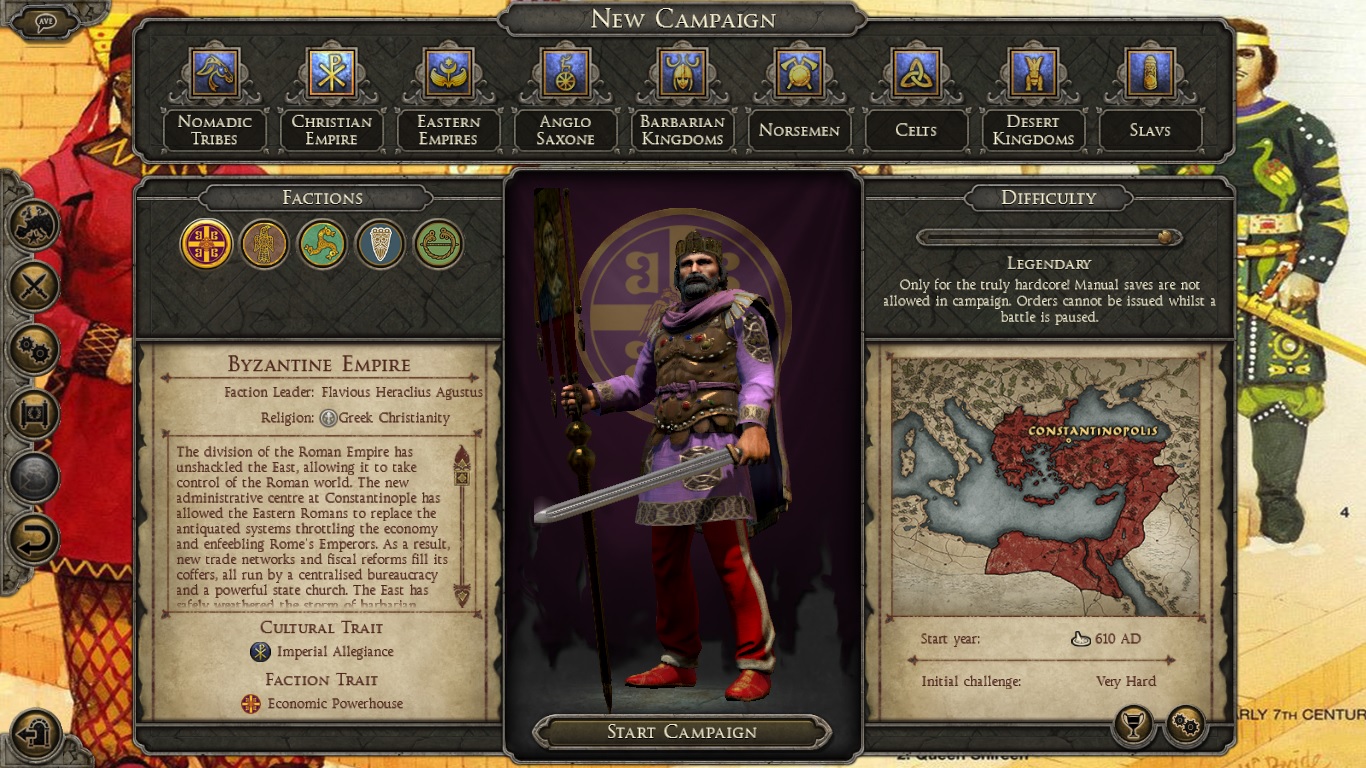Image resolution: width=1366 pixels, height=768 pixels.
Task: Select the green torc faction emblem
Action: (439, 244)
